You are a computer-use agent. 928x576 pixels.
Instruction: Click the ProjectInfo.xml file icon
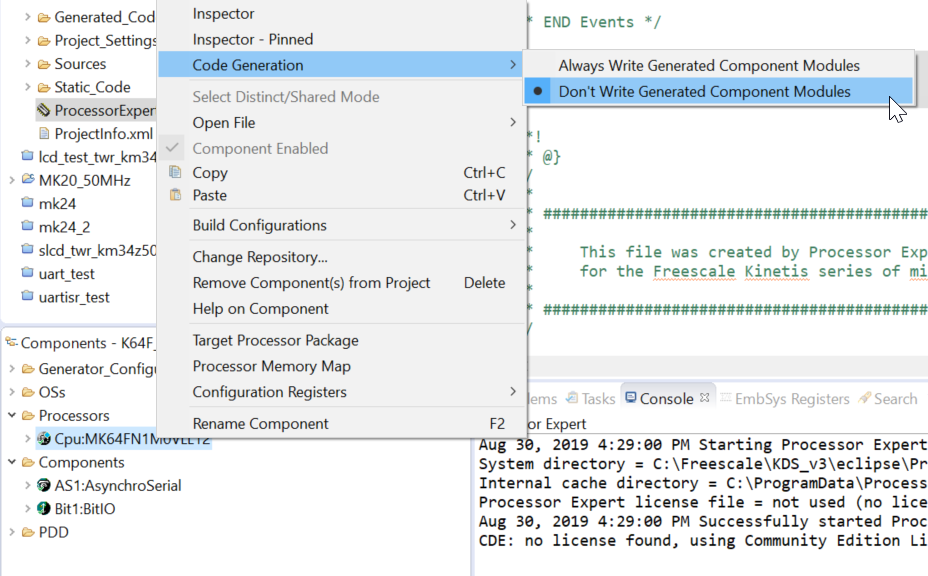pyautogui.click(x=43, y=133)
